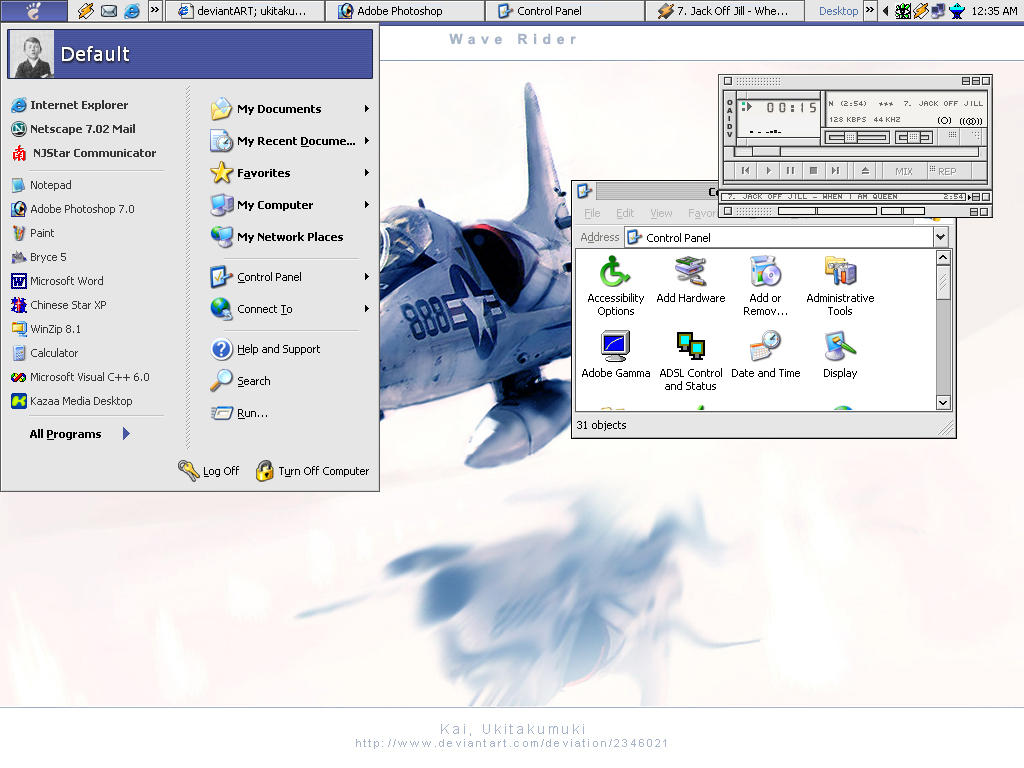Skip to next track in Winamp
The height and width of the screenshot is (768, 1024).
coord(835,171)
